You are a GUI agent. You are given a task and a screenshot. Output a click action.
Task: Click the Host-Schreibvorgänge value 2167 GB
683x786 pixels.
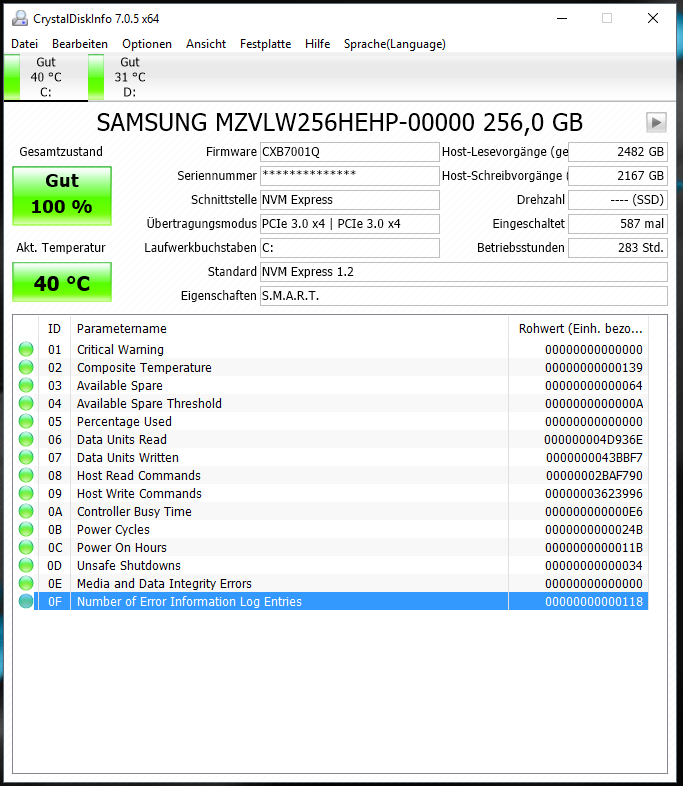[x=618, y=176]
